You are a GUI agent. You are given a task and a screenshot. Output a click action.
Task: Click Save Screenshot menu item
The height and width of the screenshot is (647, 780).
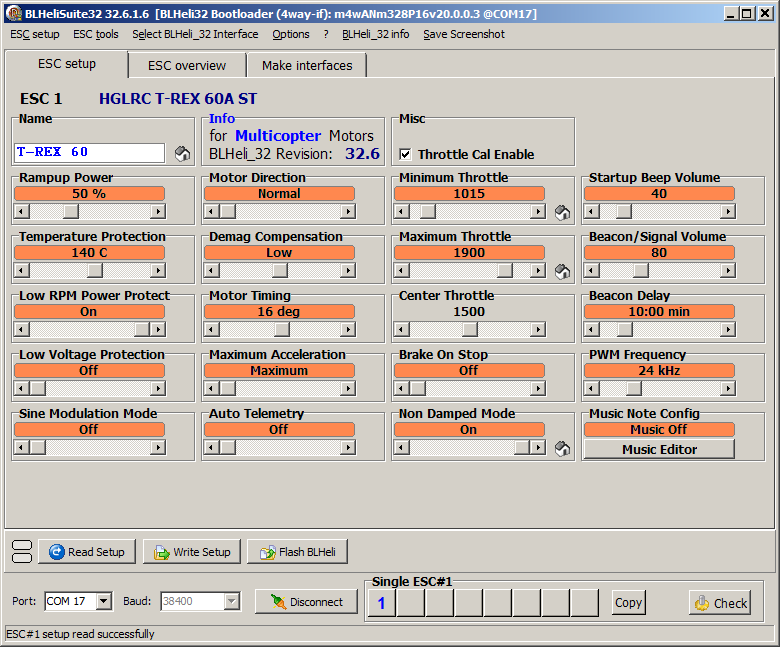pyautogui.click(x=464, y=34)
